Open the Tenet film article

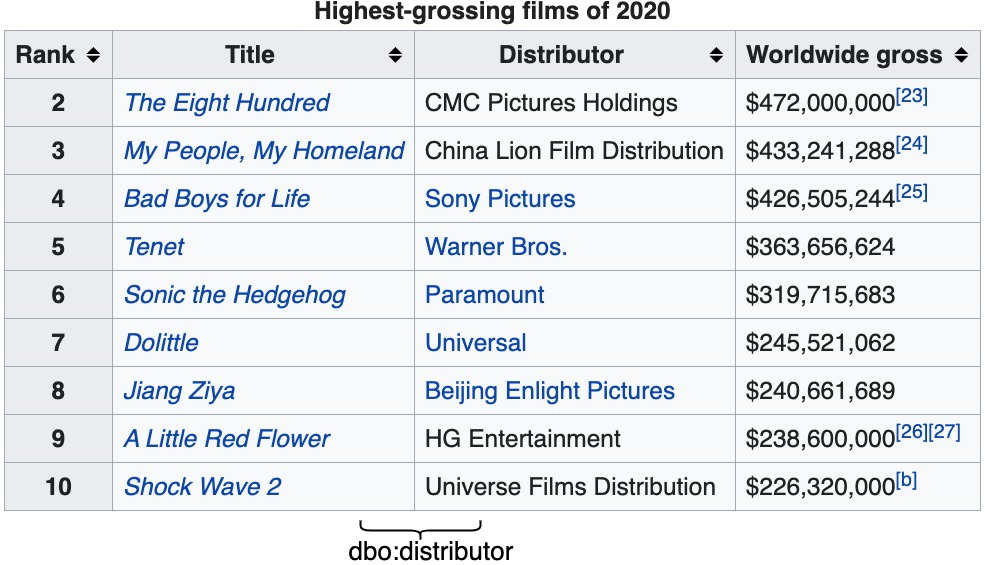click(x=154, y=247)
